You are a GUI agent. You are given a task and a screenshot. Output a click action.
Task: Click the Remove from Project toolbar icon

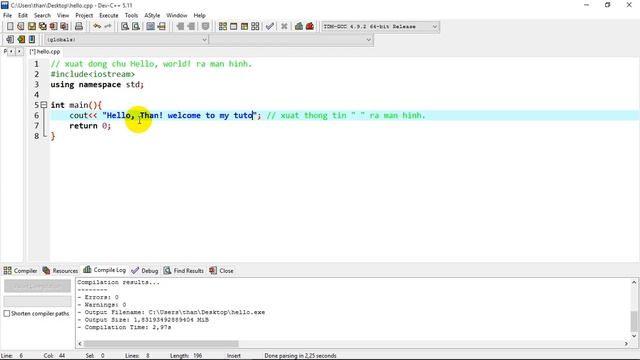191,27
